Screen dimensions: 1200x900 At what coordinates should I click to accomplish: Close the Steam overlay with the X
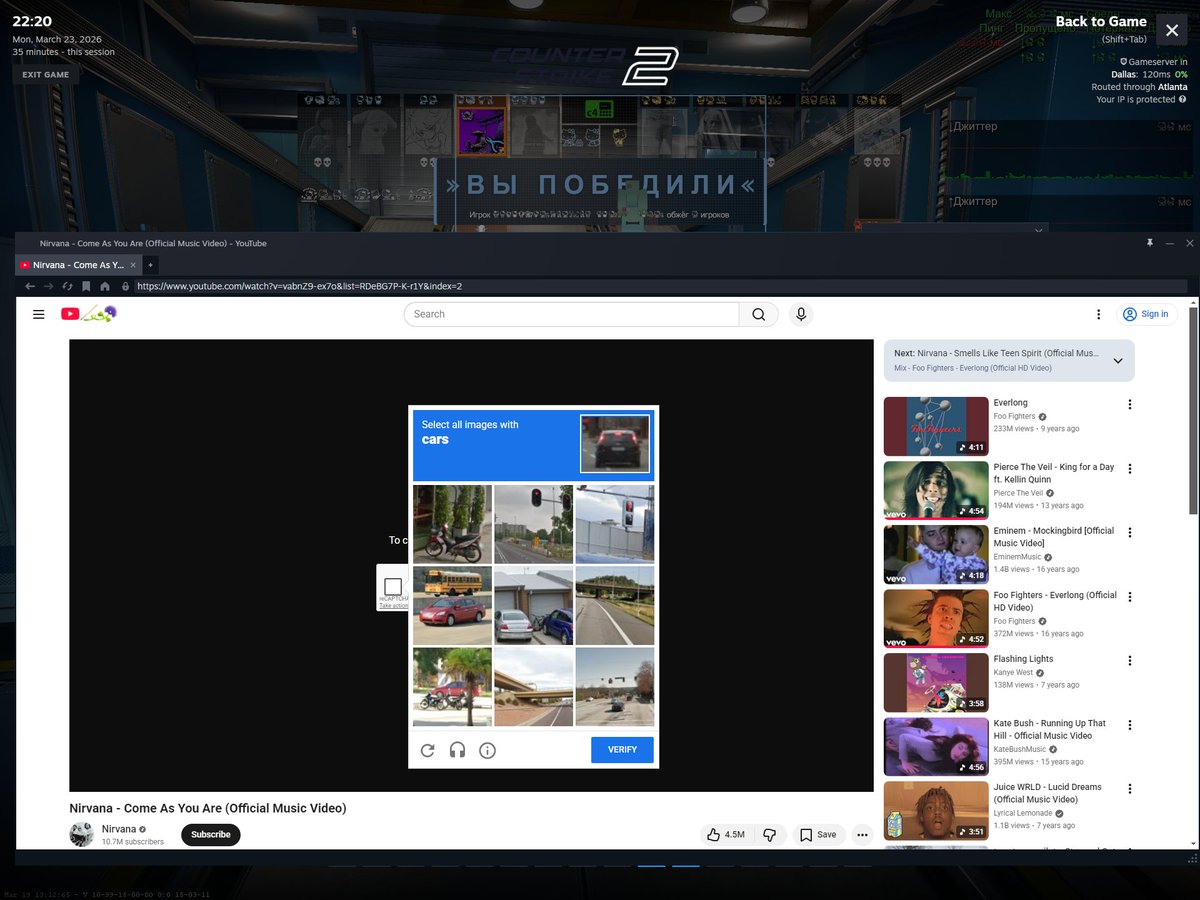1172,30
